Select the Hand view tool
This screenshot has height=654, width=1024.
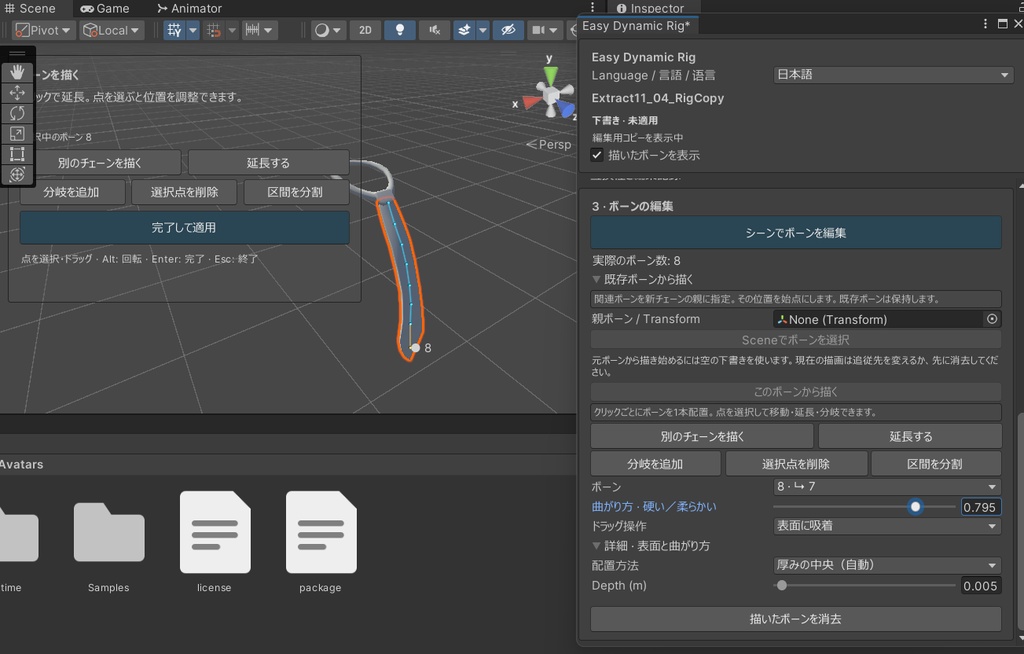click(x=17, y=72)
